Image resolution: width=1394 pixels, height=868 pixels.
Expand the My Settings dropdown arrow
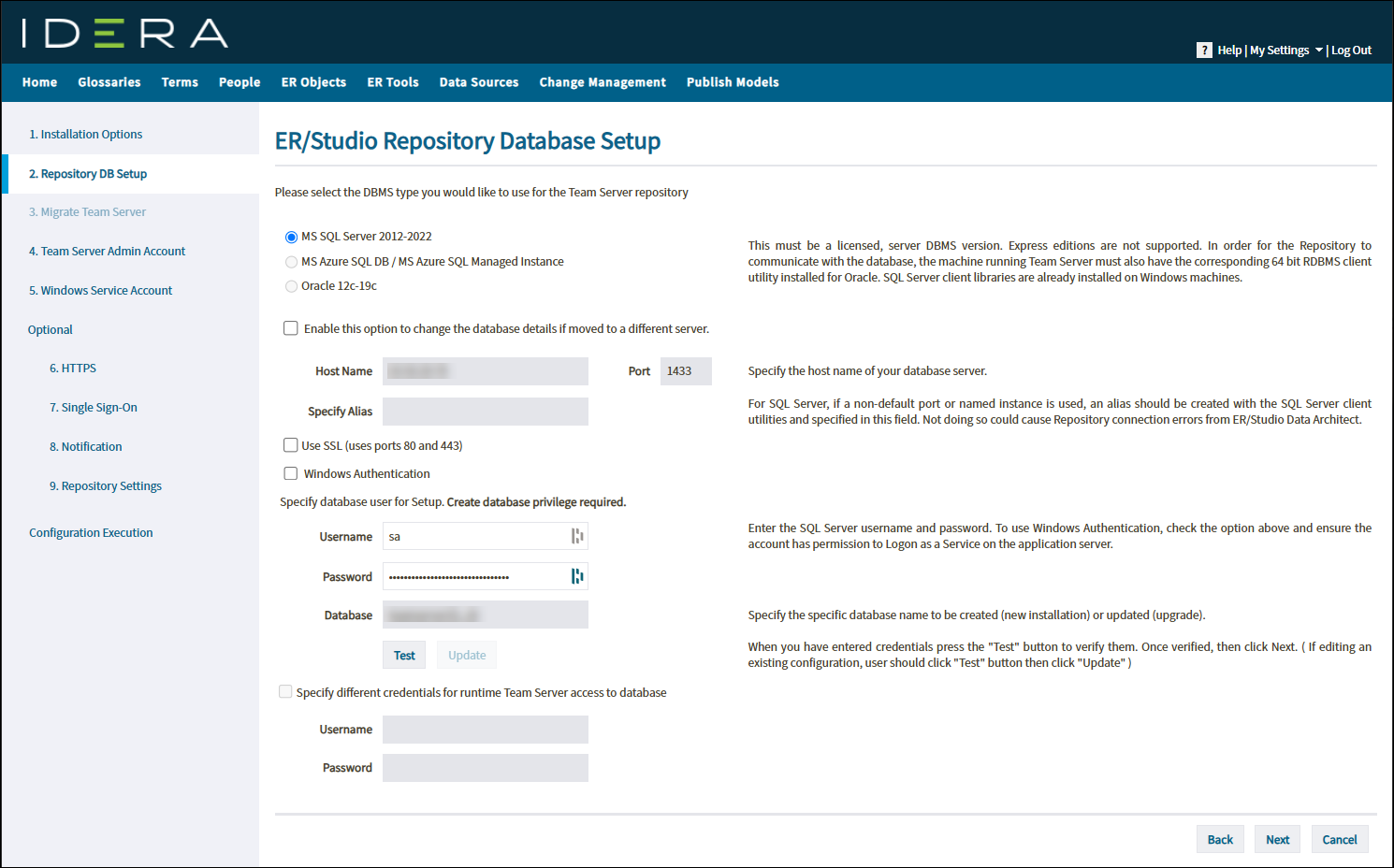point(1318,51)
